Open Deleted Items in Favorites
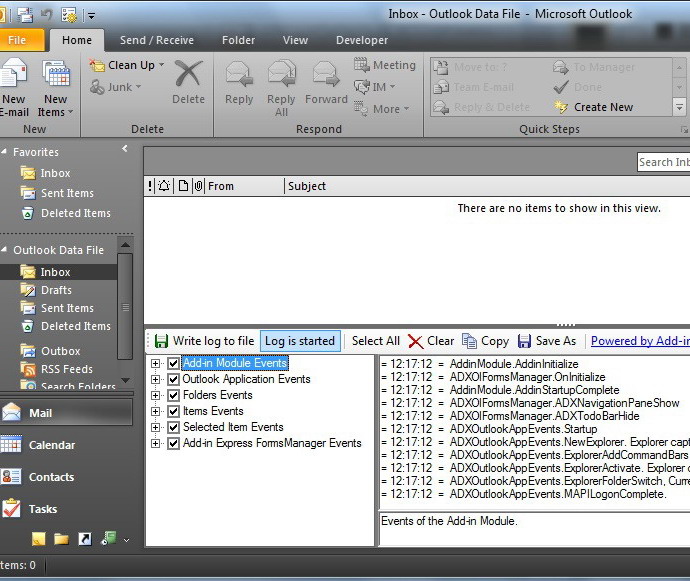 pyautogui.click(x=76, y=213)
